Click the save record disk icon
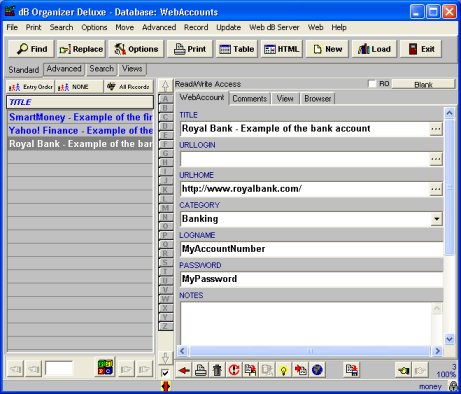 352,370
